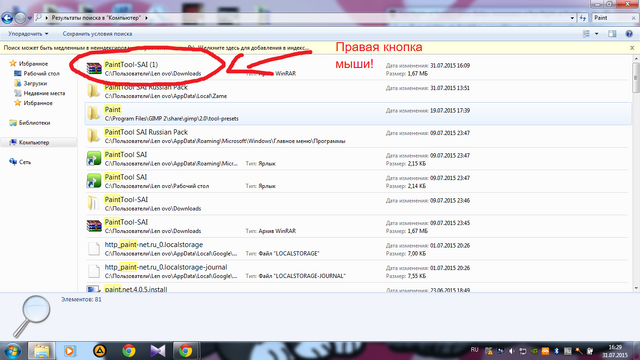The image size is (640, 360).
Task: Click the change view icon in the toolbar
Action: [x=586, y=34]
